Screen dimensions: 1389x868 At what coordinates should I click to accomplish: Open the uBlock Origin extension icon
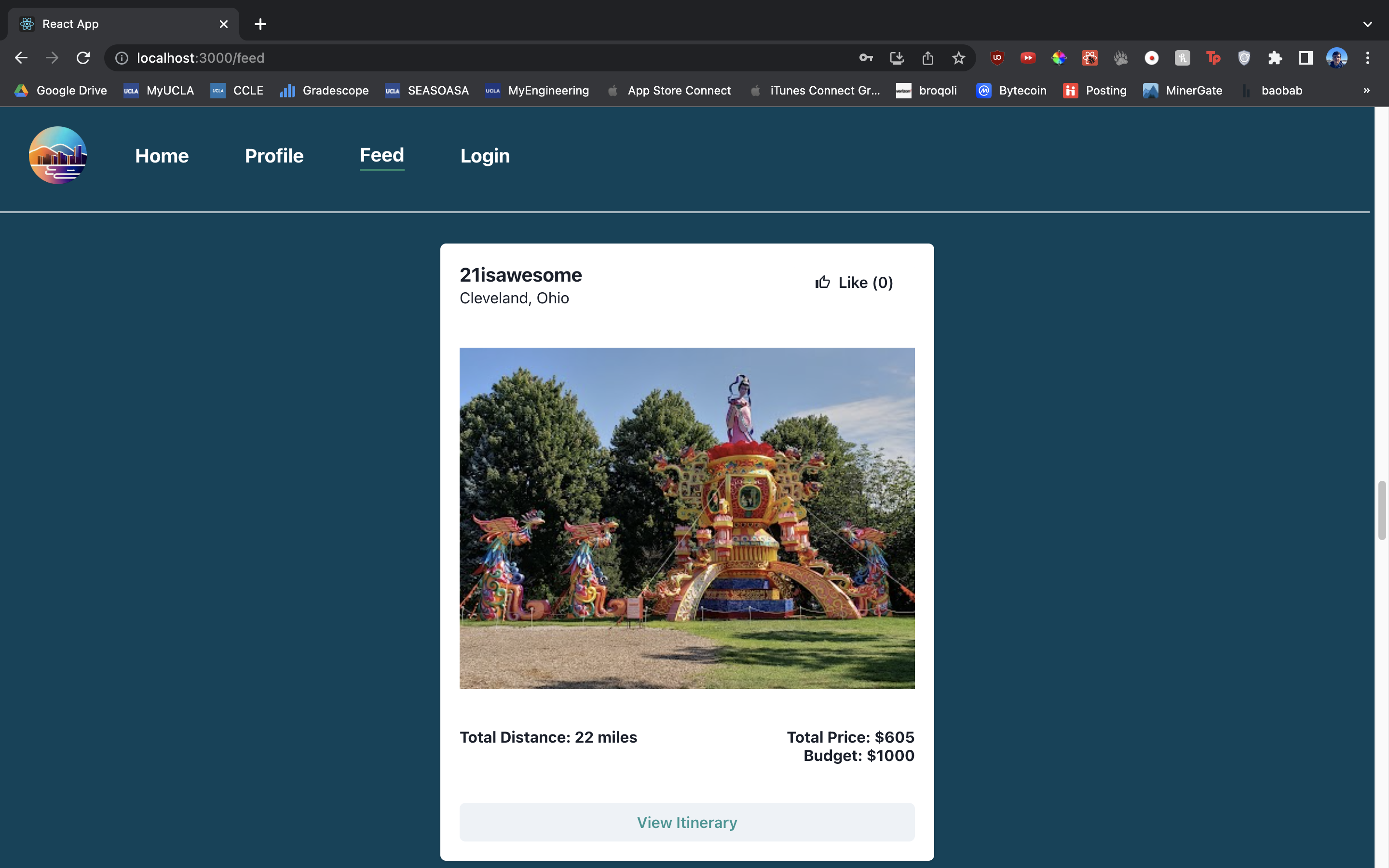(997, 58)
